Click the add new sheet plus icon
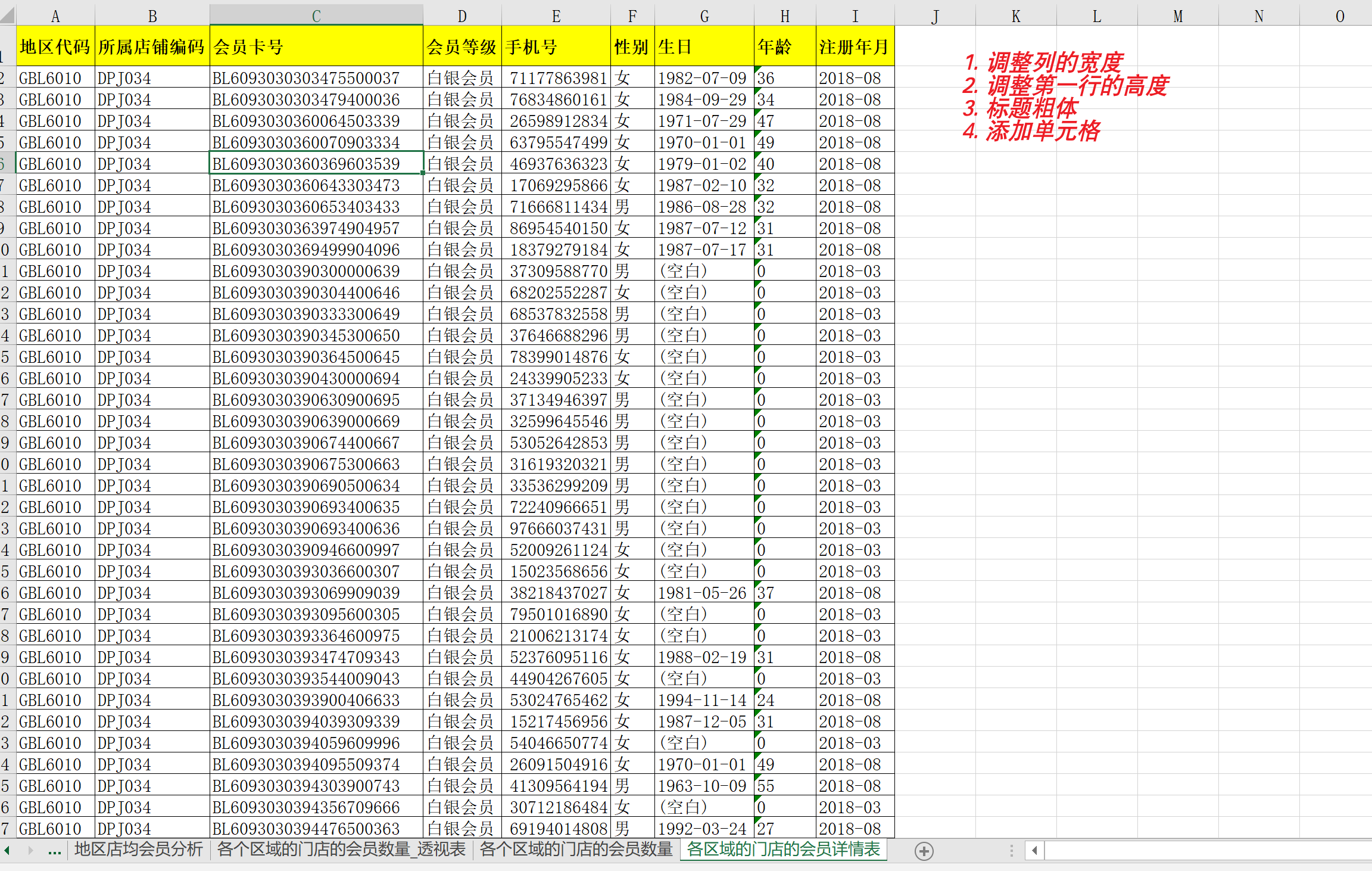 (x=924, y=851)
